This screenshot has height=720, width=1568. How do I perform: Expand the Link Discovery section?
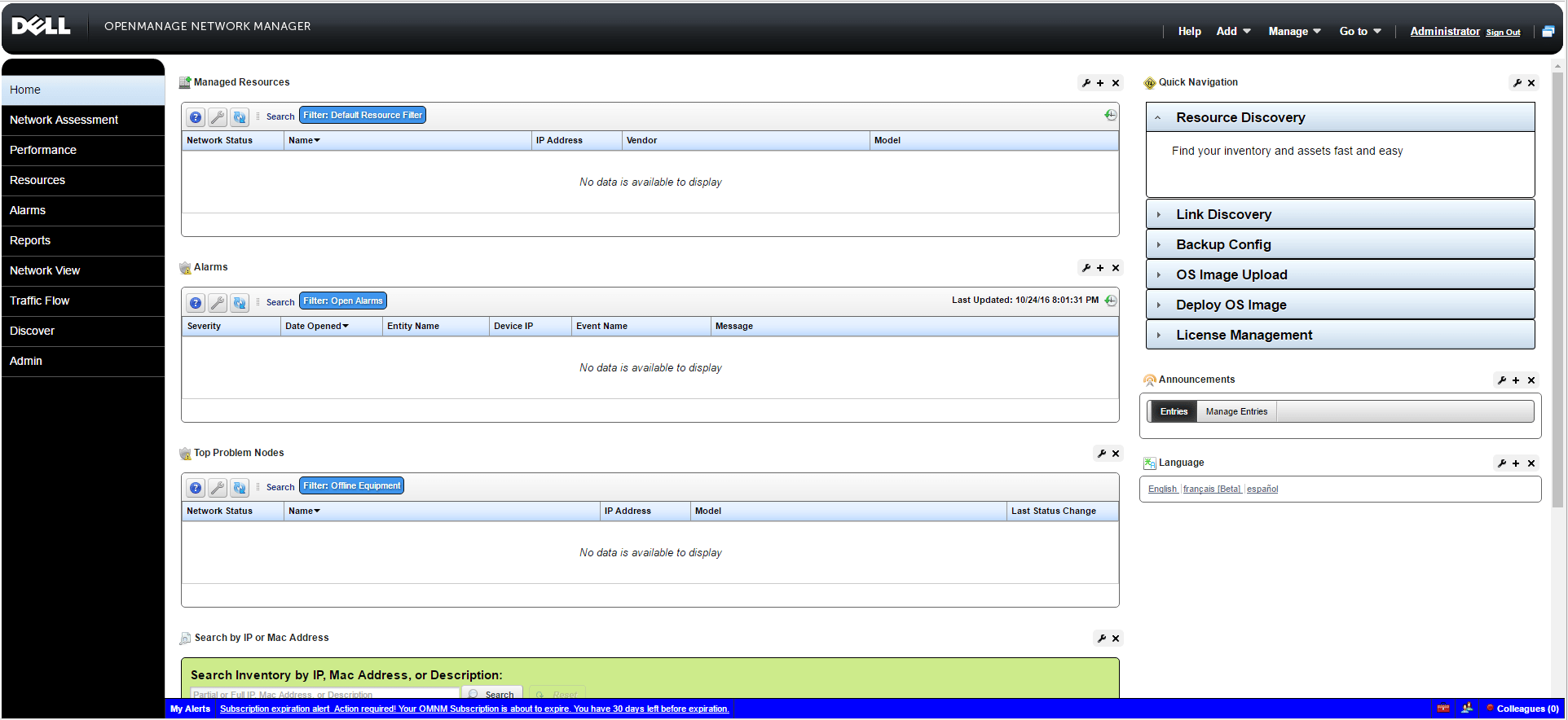coord(1340,214)
